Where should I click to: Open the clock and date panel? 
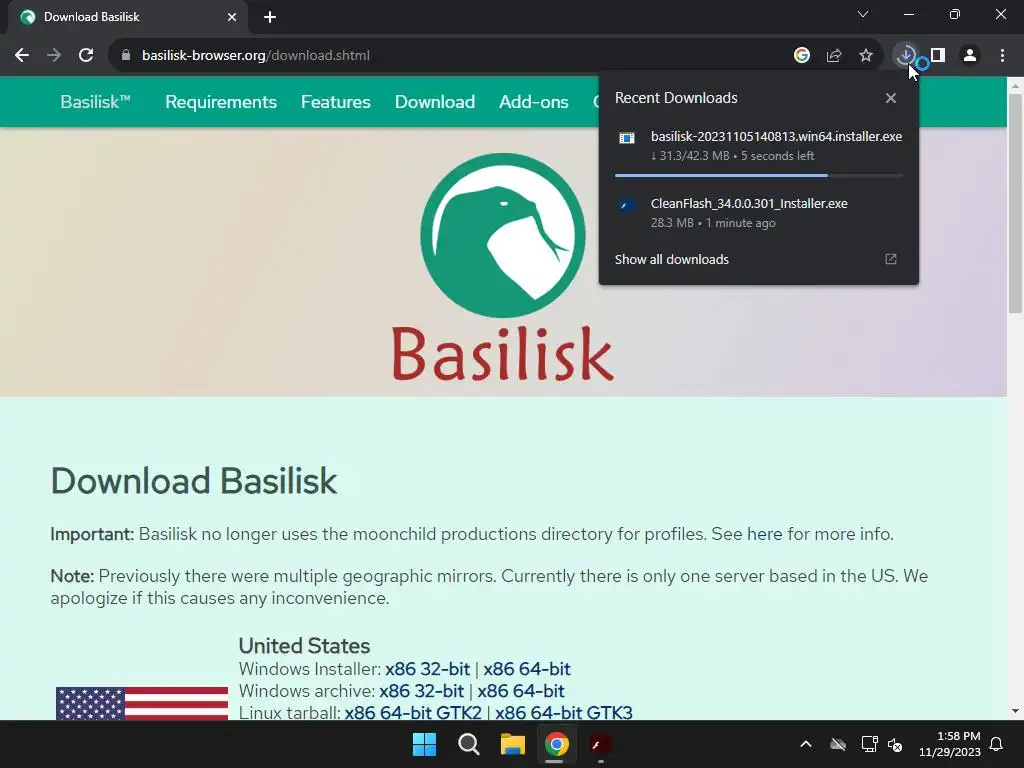(x=950, y=744)
